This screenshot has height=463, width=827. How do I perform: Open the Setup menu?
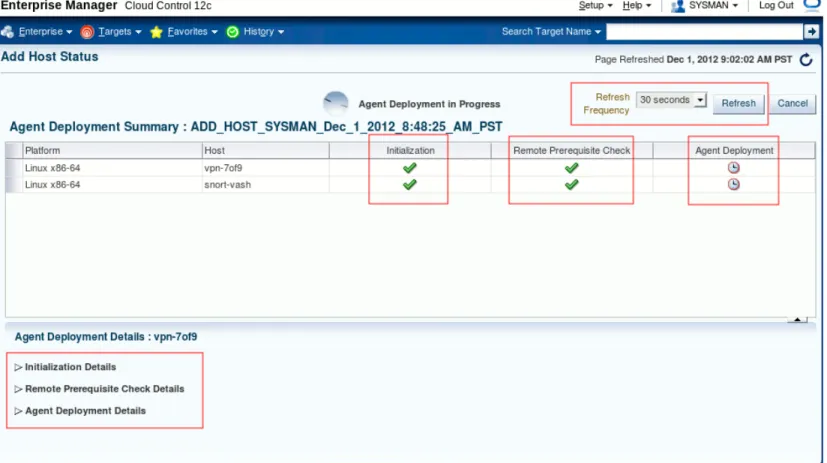[595, 5]
